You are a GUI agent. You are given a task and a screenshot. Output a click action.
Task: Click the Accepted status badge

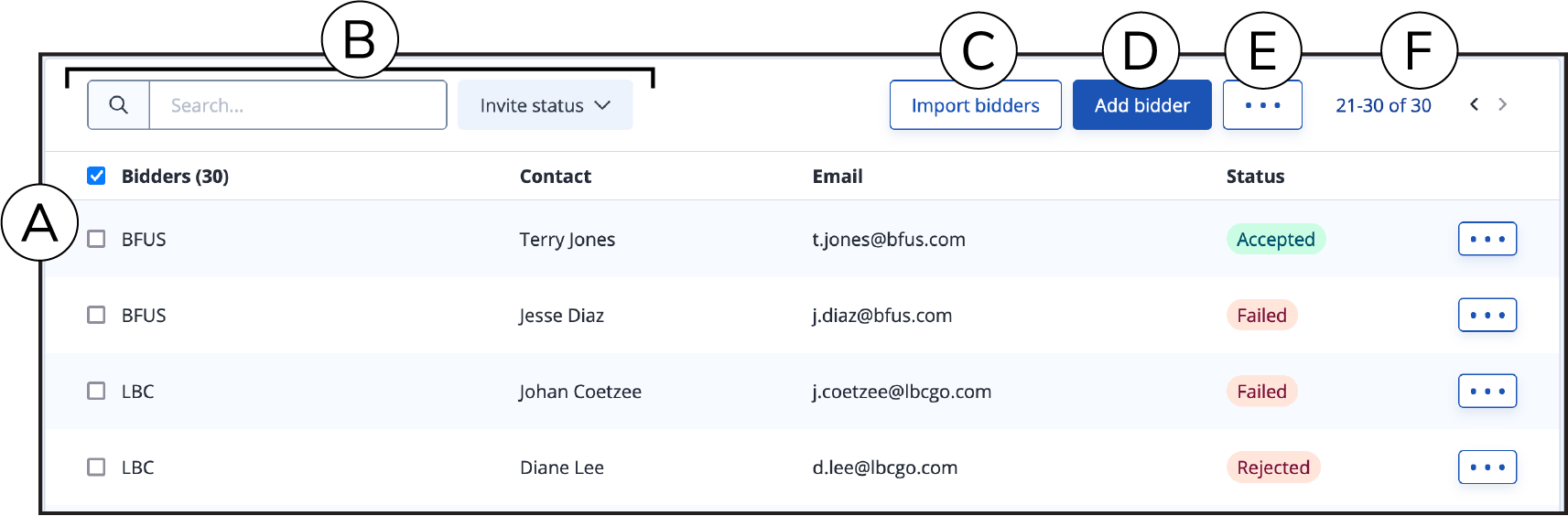coord(1275,239)
